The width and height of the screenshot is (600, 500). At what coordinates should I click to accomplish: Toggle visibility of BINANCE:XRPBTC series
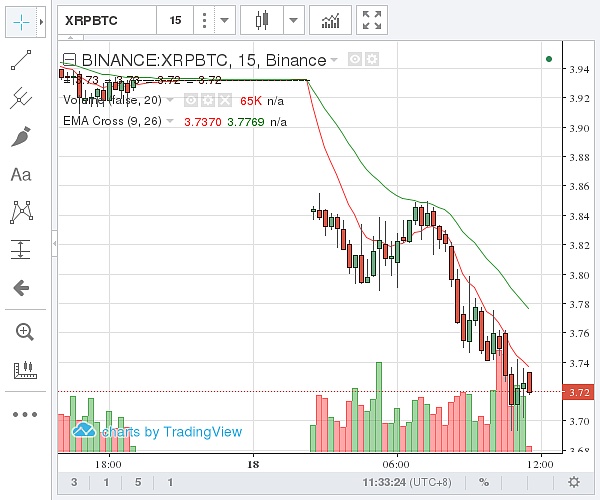click(354, 60)
